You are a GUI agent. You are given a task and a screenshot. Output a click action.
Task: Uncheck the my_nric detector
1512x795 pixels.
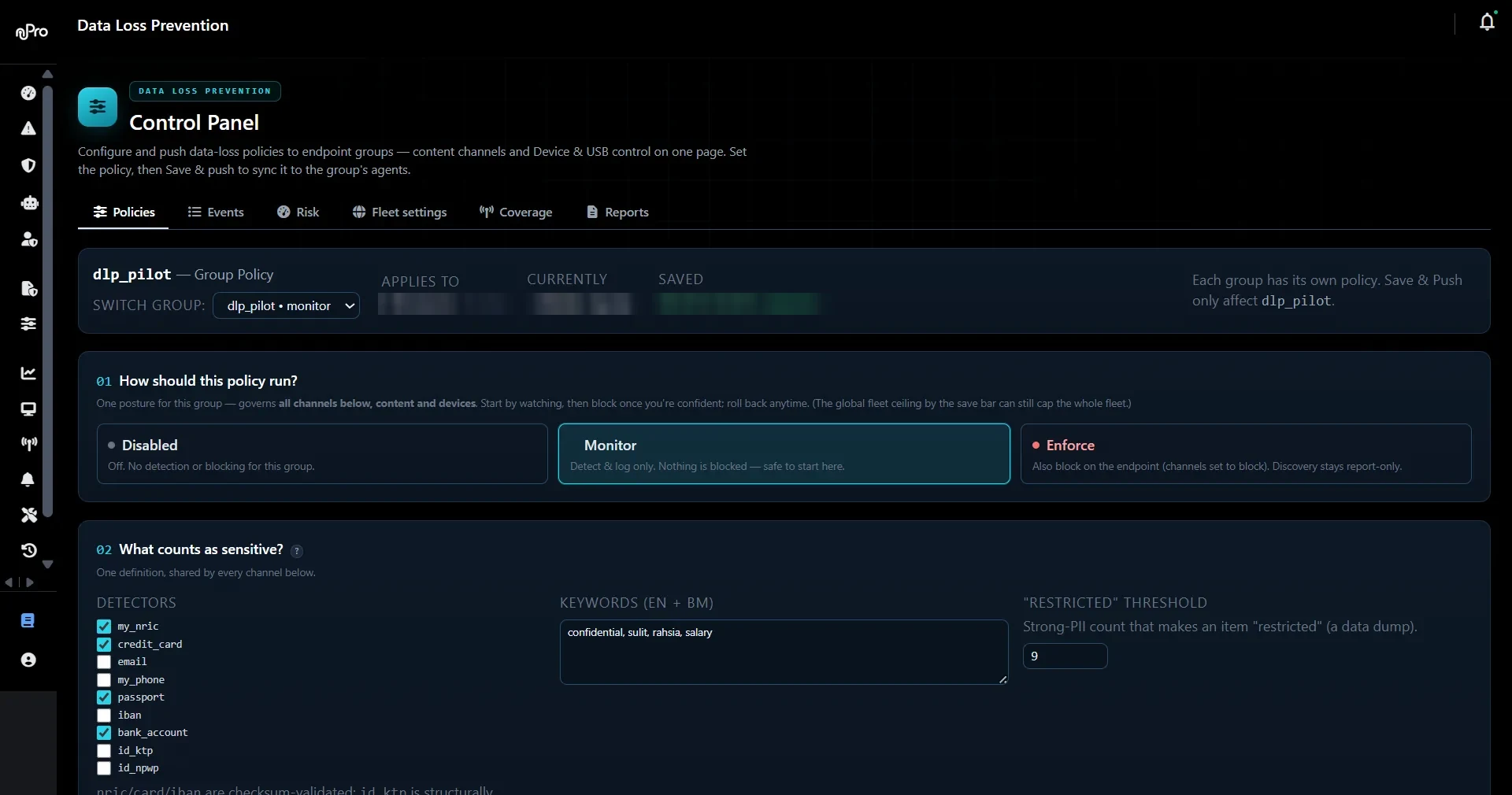[x=104, y=627]
